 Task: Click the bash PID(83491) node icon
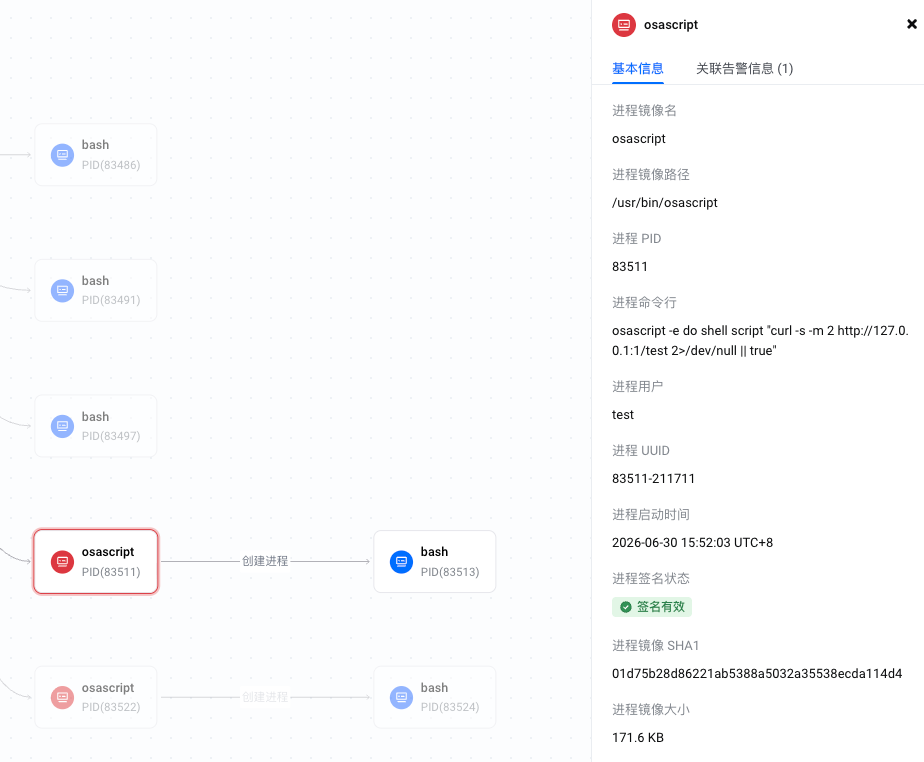tap(62, 291)
